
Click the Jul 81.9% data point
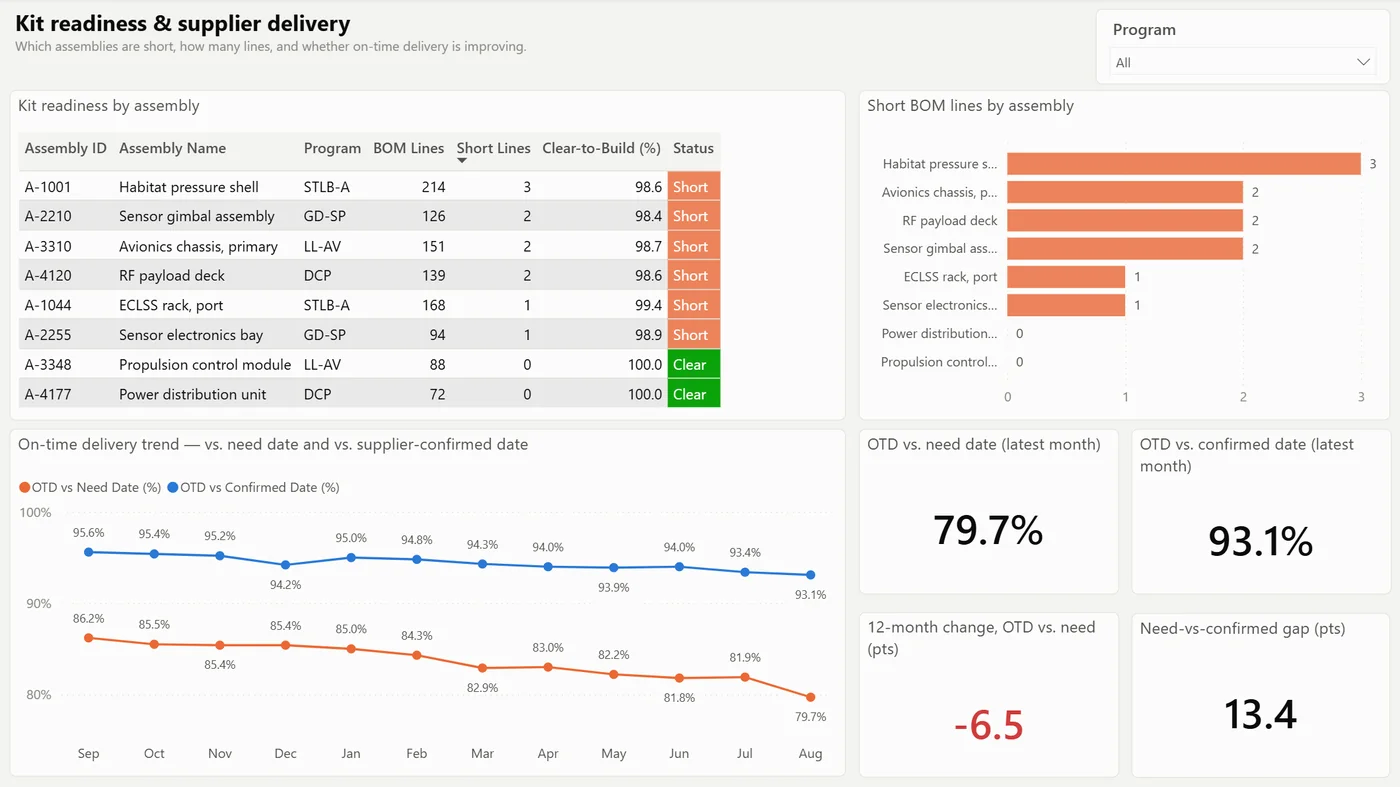coord(745,677)
